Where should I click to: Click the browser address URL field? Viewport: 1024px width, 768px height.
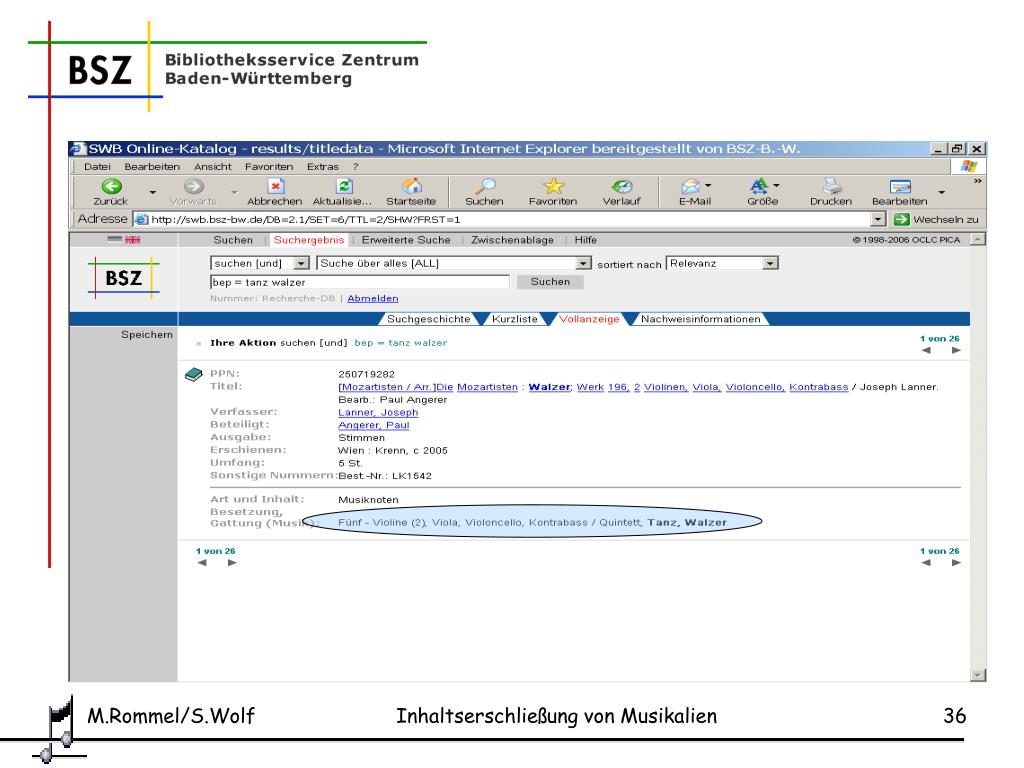[502, 219]
